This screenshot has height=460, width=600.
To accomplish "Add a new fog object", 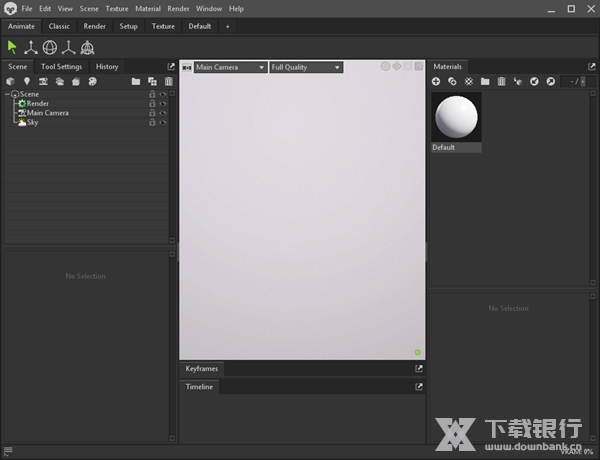I will [x=60, y=81].
